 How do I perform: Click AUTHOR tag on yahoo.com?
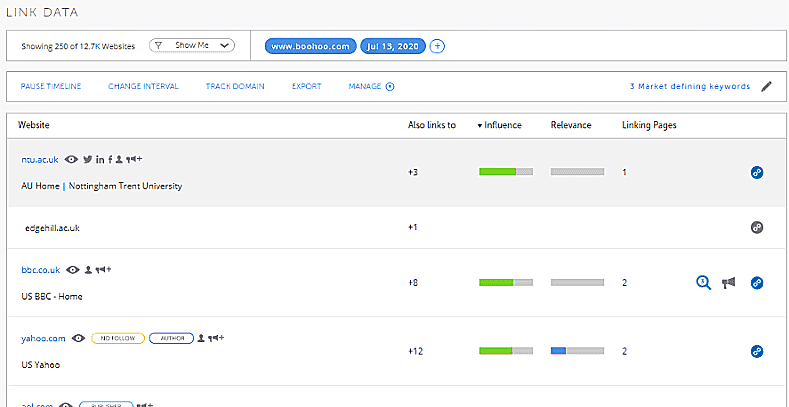(x=172, y=338)
